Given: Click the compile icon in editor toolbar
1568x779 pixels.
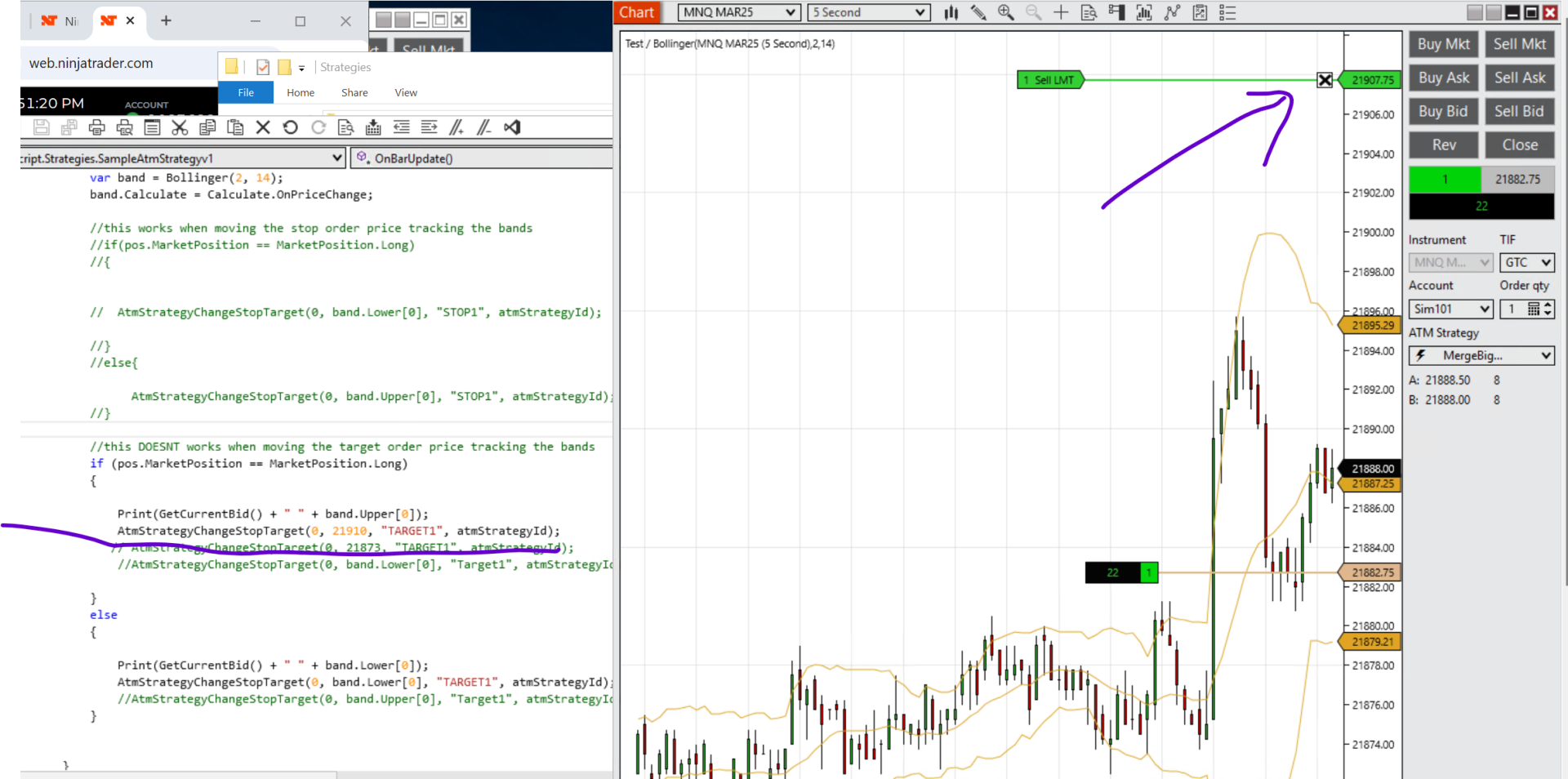Looking at the screenshot, I should coord(373,127).
